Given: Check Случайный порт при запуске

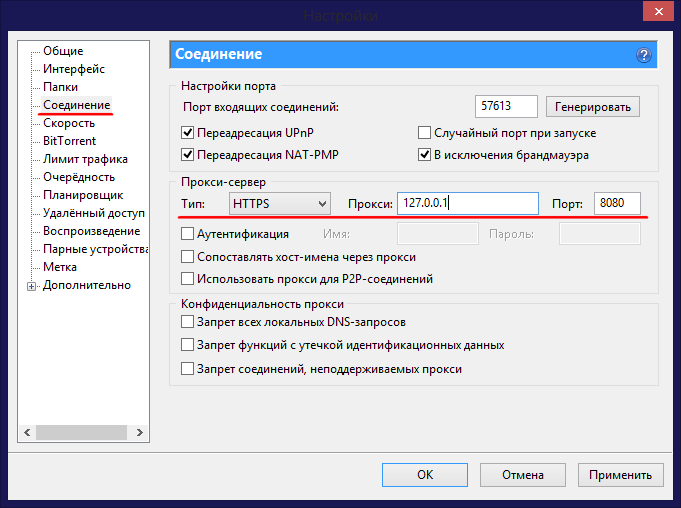Looking at the screenshot, I should coord(424,133).
